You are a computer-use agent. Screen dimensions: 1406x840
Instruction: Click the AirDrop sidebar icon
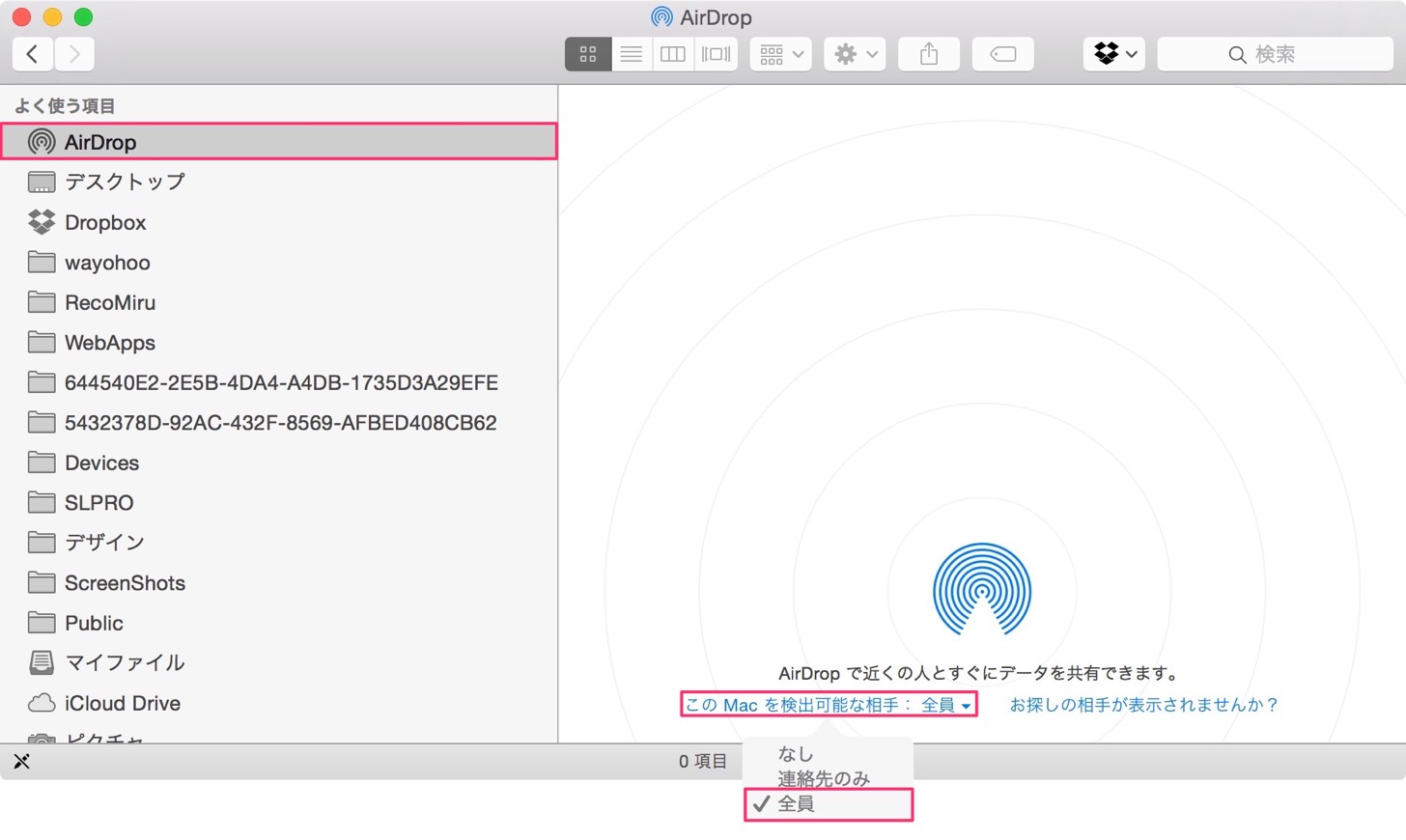point(42,142)
